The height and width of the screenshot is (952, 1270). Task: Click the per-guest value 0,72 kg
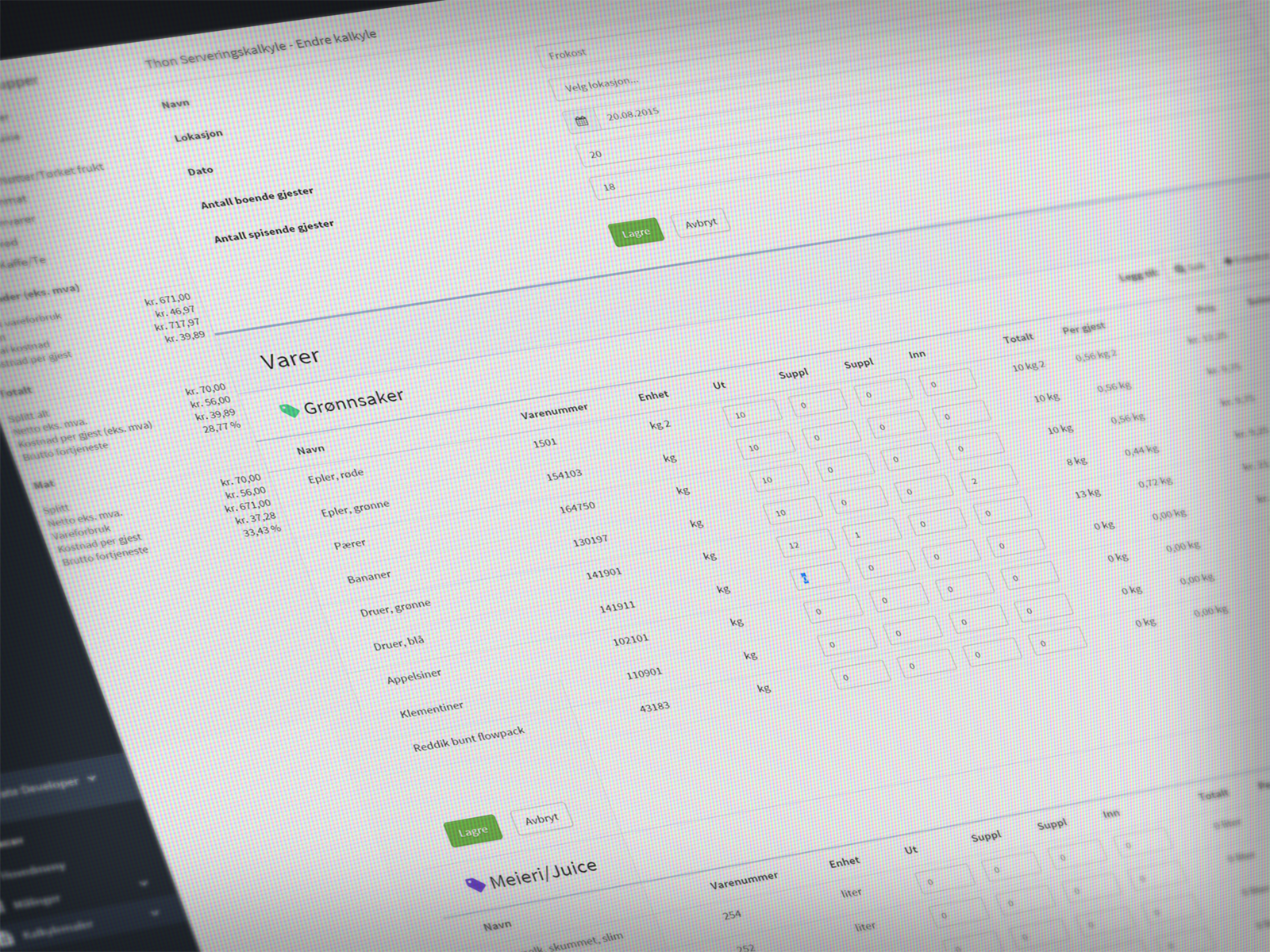1155,482
